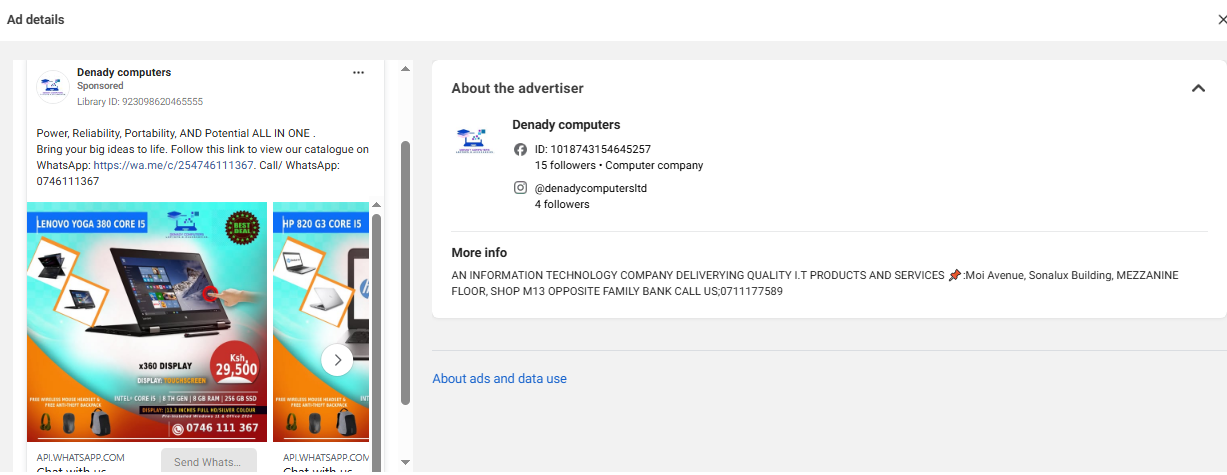Image resolution: width=1227 pixels, height=475 pixels.
Task: Click the advertiser logo in the About panel
Action: (474, 140)
